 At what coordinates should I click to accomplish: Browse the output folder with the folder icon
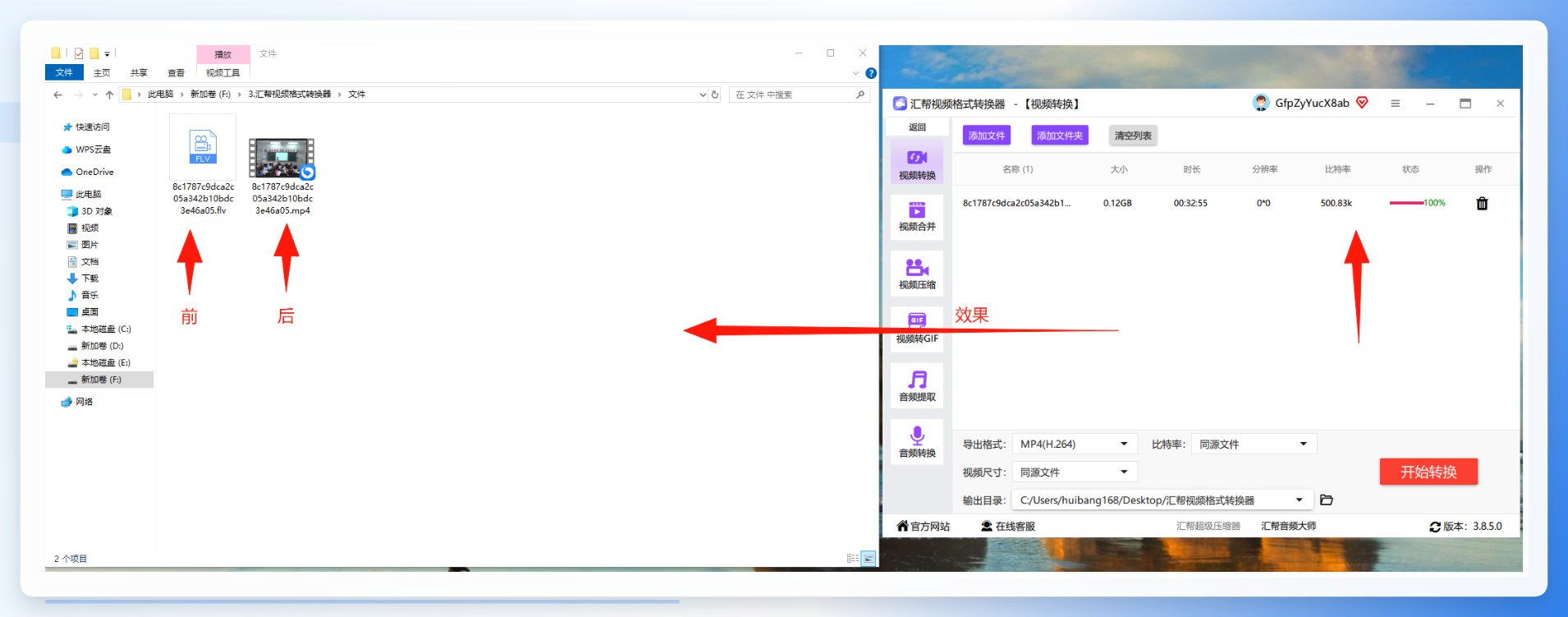pyautogui.click(x=1326, y=500)
